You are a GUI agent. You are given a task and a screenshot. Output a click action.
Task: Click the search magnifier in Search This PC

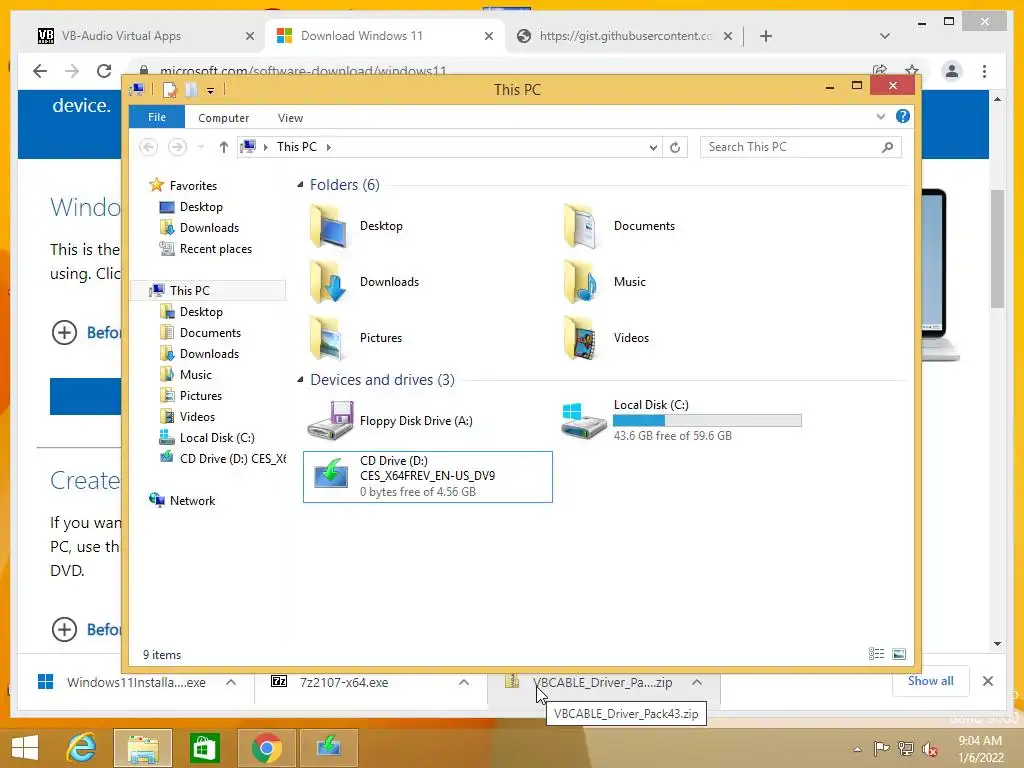point(888,147)
